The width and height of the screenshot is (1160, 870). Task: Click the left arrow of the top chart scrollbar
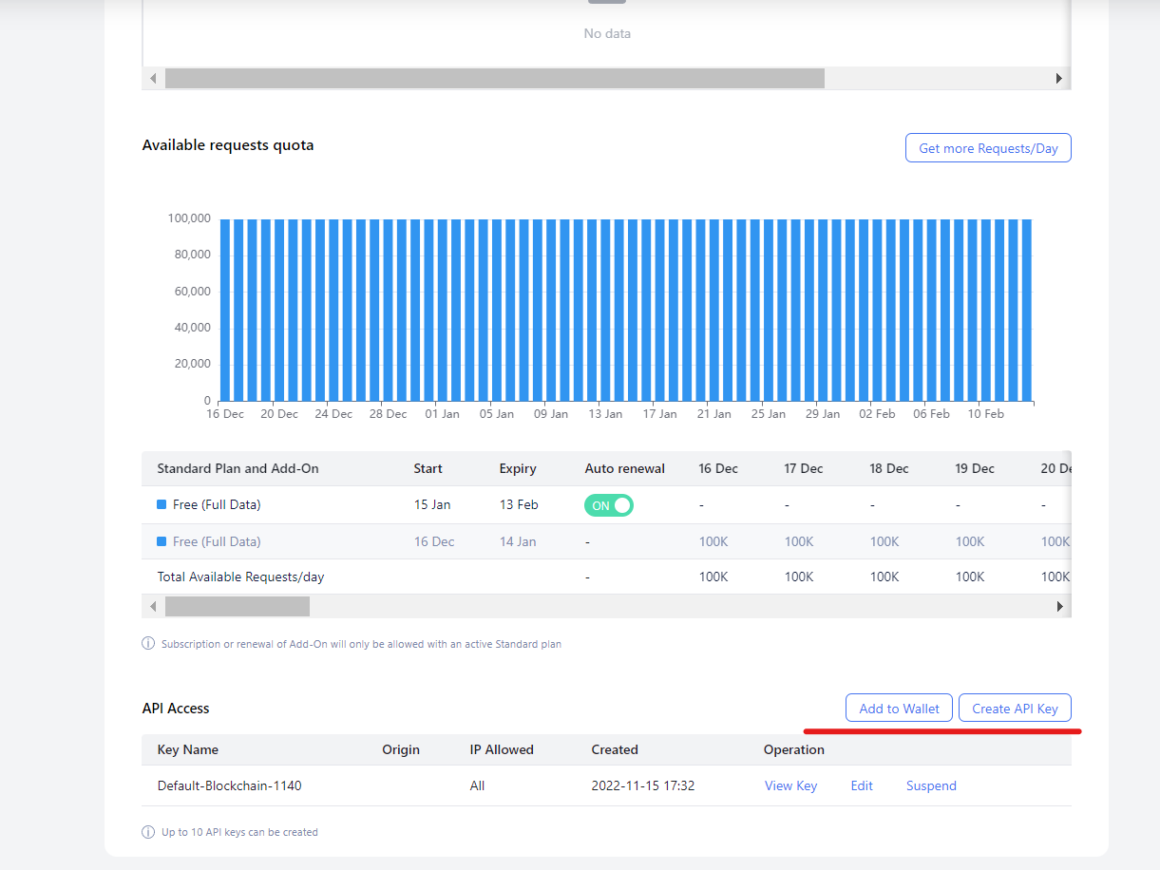(x=152, y=78)
